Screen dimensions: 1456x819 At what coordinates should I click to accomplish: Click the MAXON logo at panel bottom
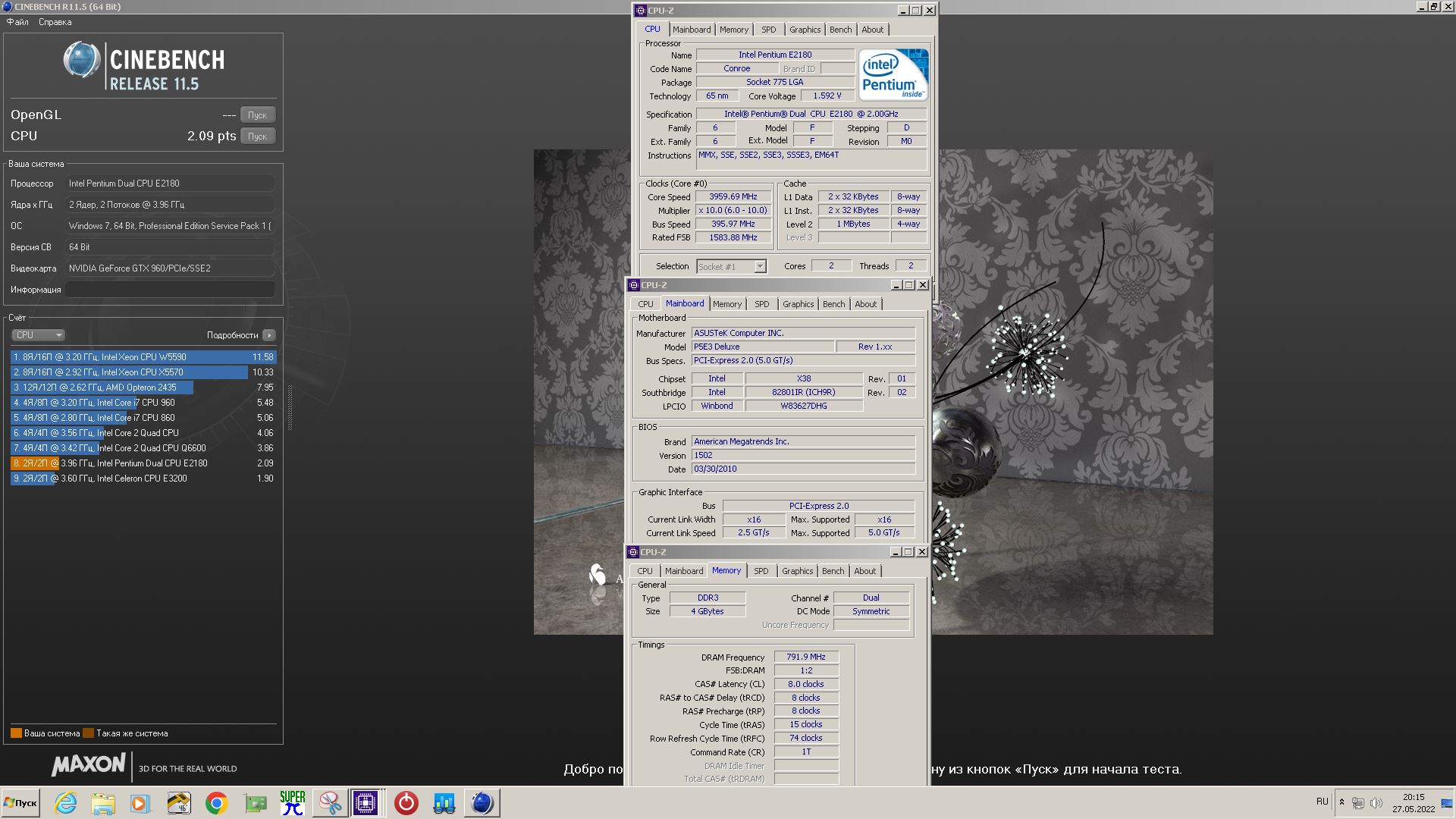88,764
